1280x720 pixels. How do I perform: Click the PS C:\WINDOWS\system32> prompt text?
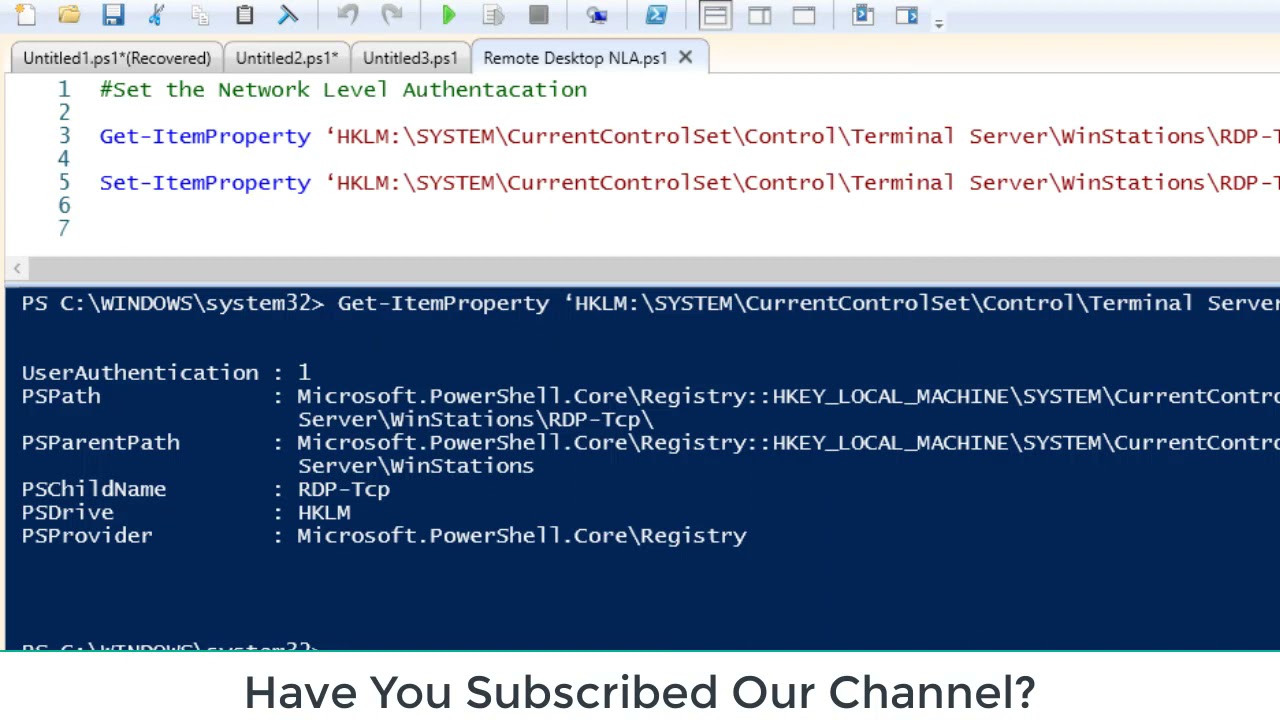(173, 303)
